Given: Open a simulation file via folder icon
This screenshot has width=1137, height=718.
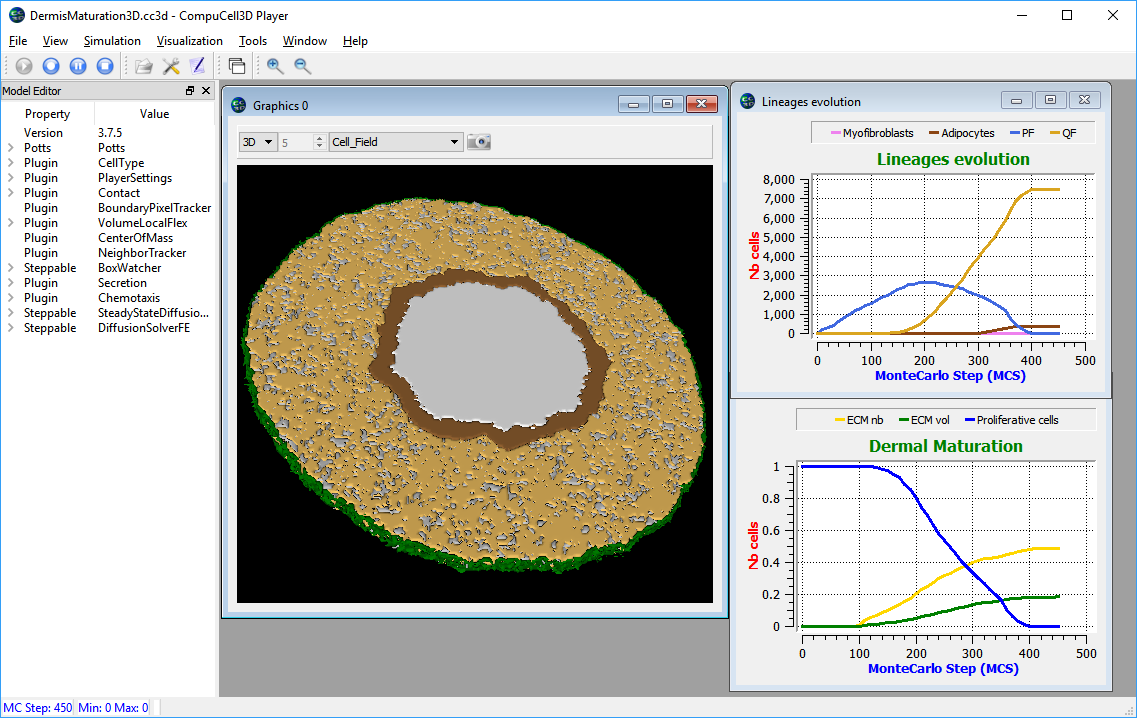Looking at the screenshot, I should point(144,66).
